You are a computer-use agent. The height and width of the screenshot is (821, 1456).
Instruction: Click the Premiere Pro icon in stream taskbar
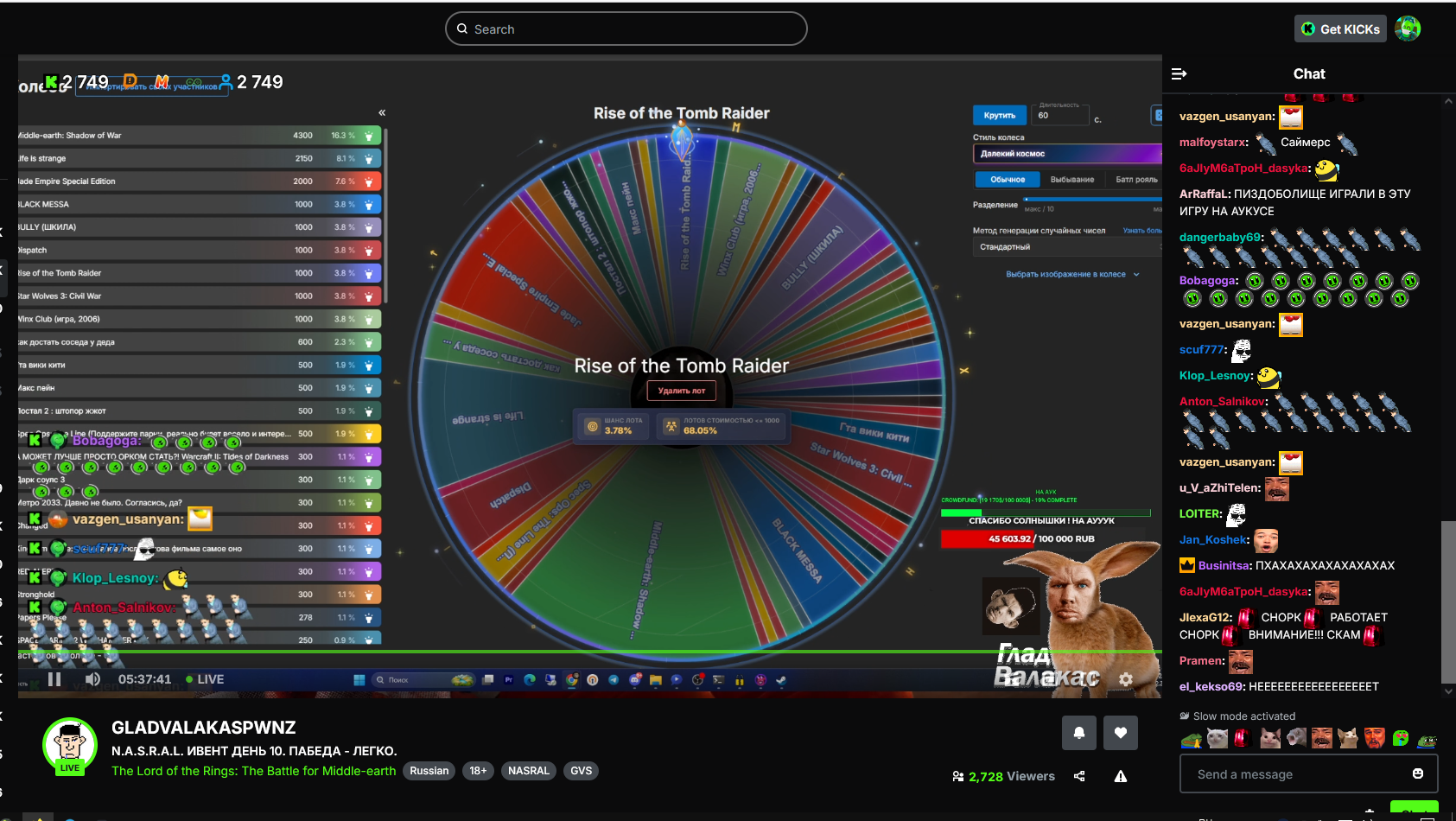(x=509, y=680)
